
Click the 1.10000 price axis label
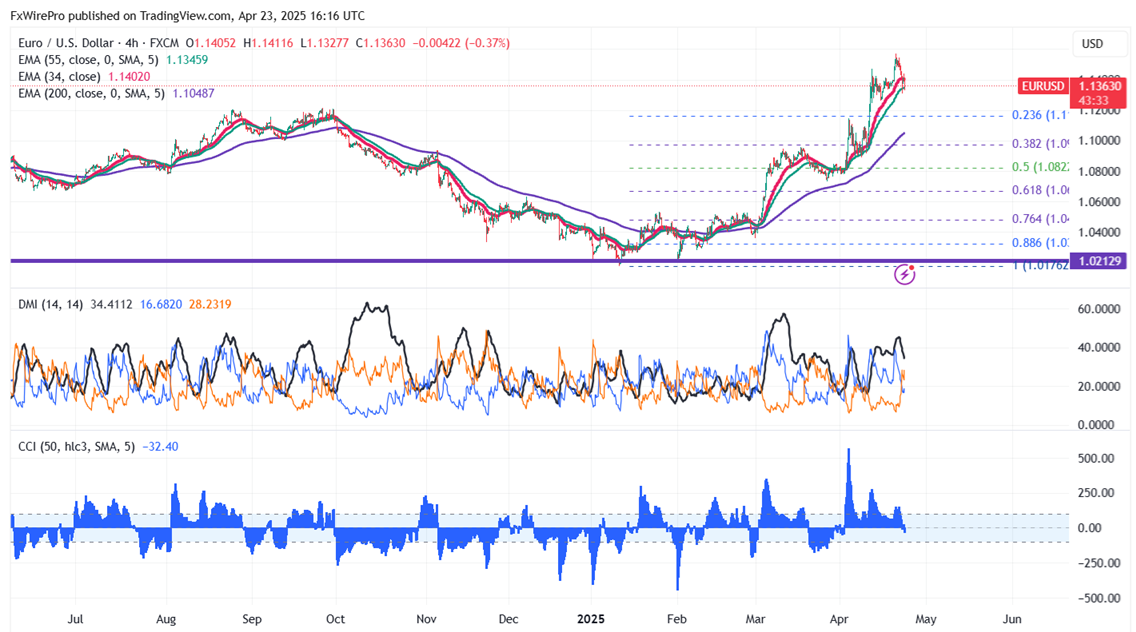pyautogui.click(x=1099, y=141)
